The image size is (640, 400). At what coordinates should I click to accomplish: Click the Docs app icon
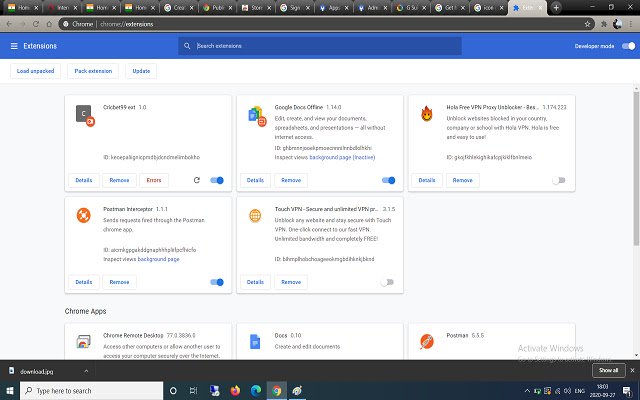tap(255, 342)
